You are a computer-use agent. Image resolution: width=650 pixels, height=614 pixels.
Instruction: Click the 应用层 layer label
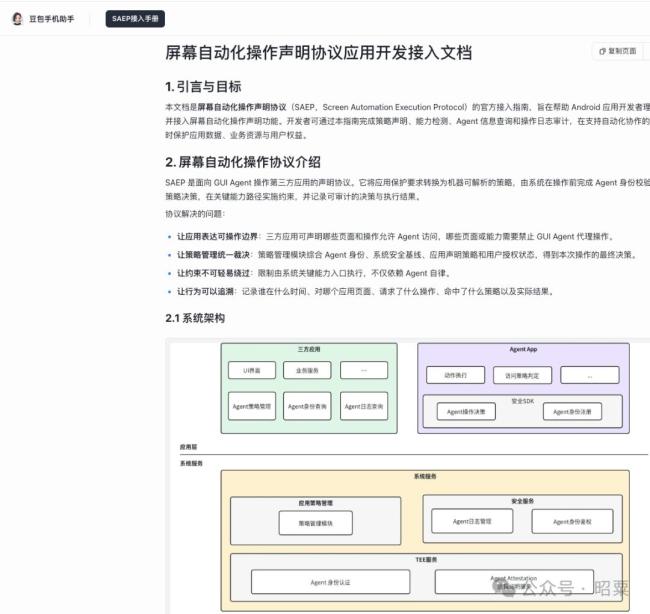tap(188, 447)
